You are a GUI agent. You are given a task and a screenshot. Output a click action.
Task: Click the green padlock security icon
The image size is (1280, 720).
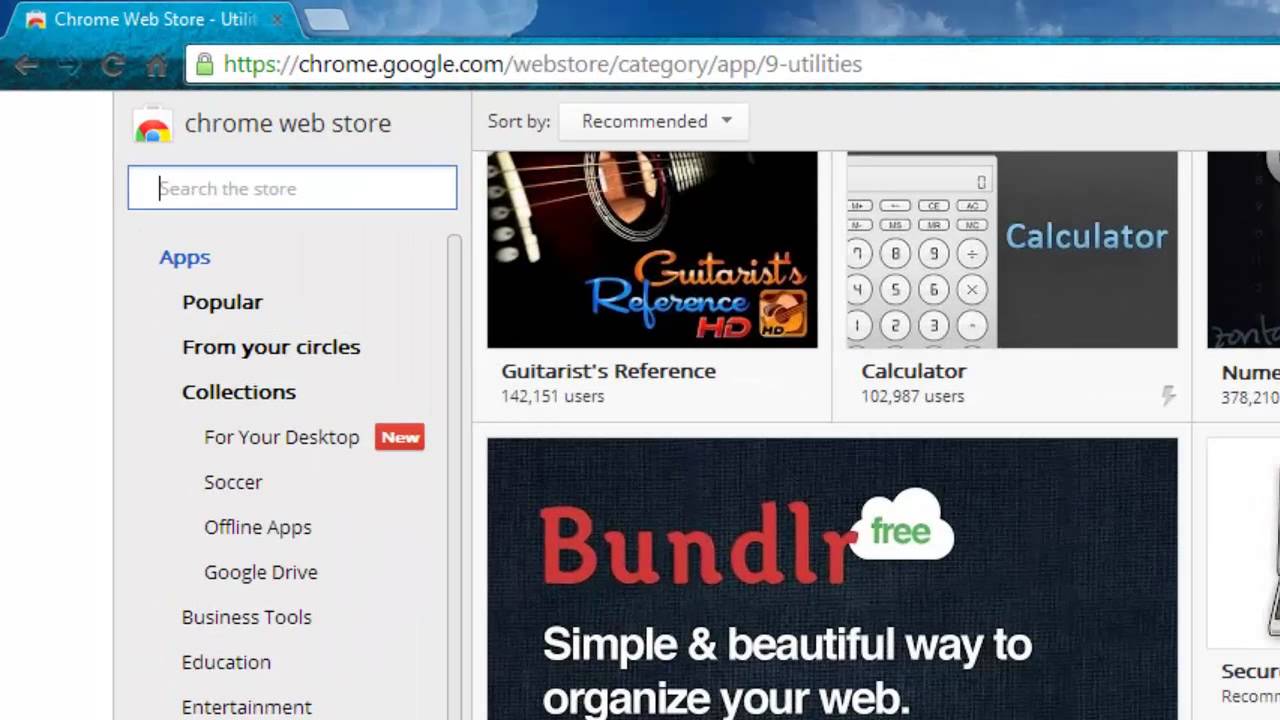point(205,64)
